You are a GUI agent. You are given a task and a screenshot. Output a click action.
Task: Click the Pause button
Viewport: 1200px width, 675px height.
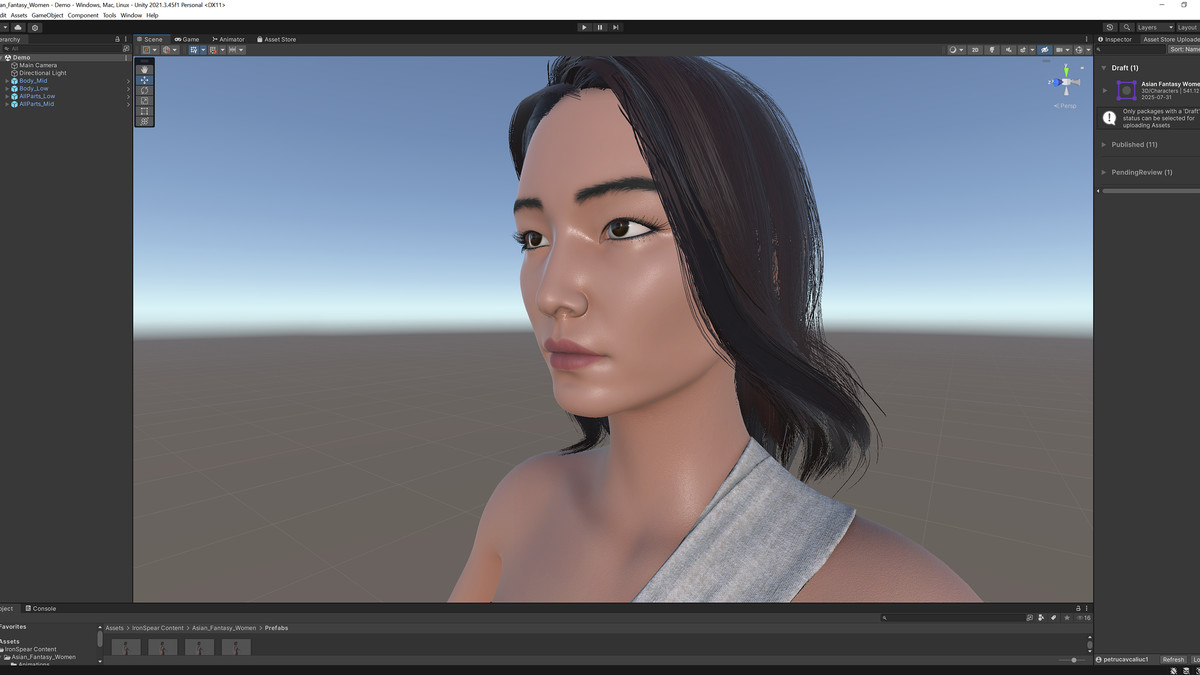tap(600, 27)
